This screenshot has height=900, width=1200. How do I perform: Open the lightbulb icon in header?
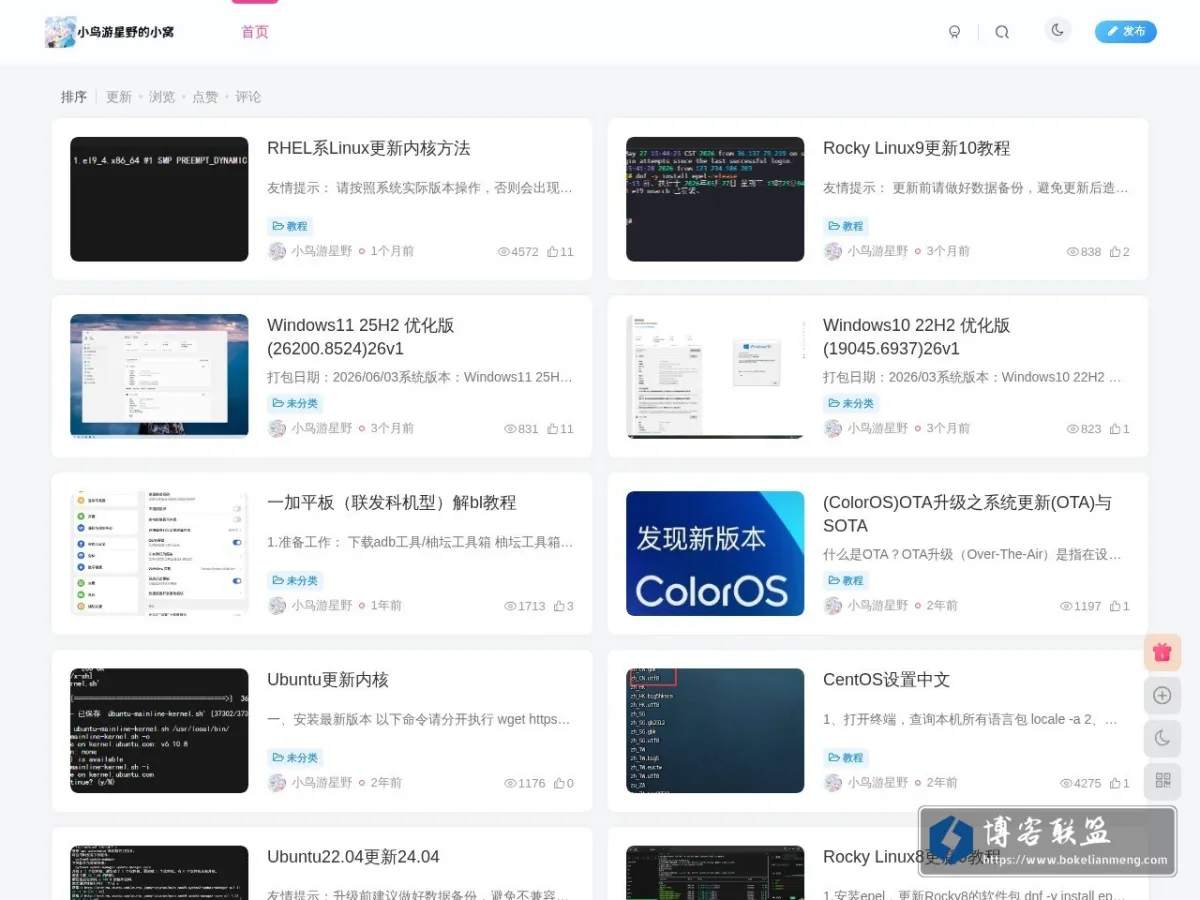[954, 32]
